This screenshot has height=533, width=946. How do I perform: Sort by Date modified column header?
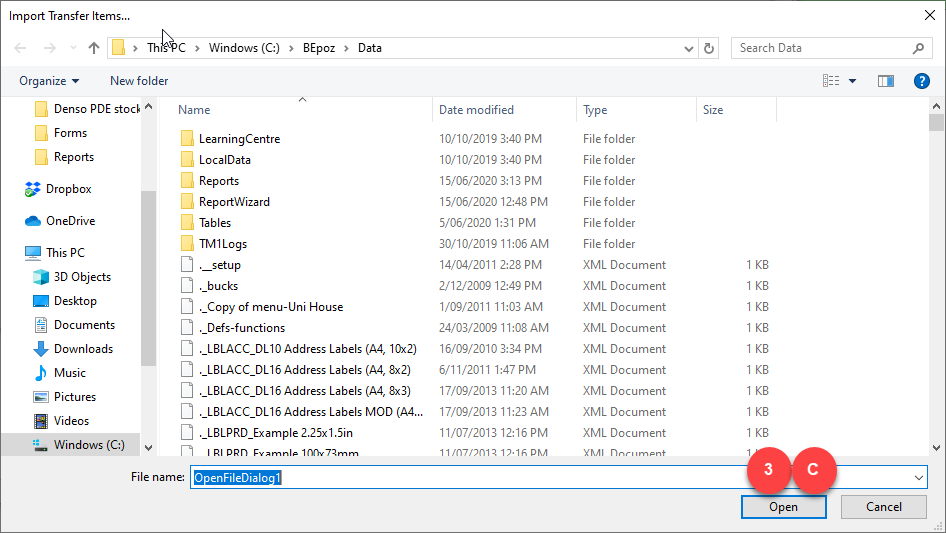click(x=476, y=110)
